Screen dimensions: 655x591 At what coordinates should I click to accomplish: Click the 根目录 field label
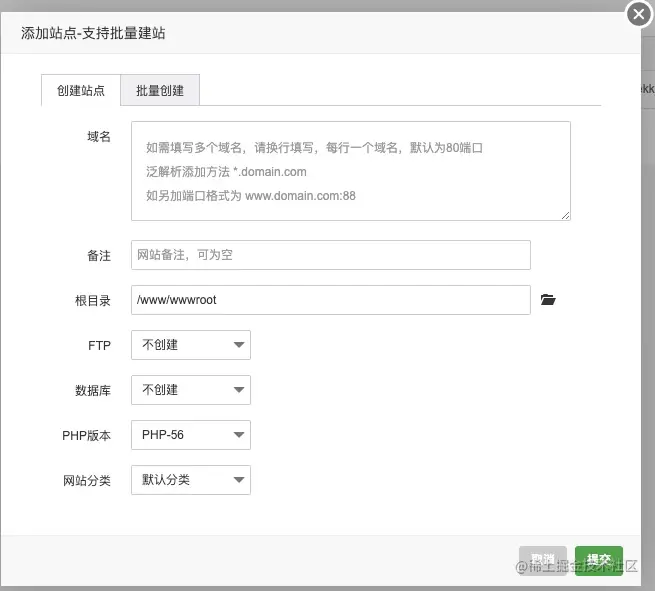(93, 301)
